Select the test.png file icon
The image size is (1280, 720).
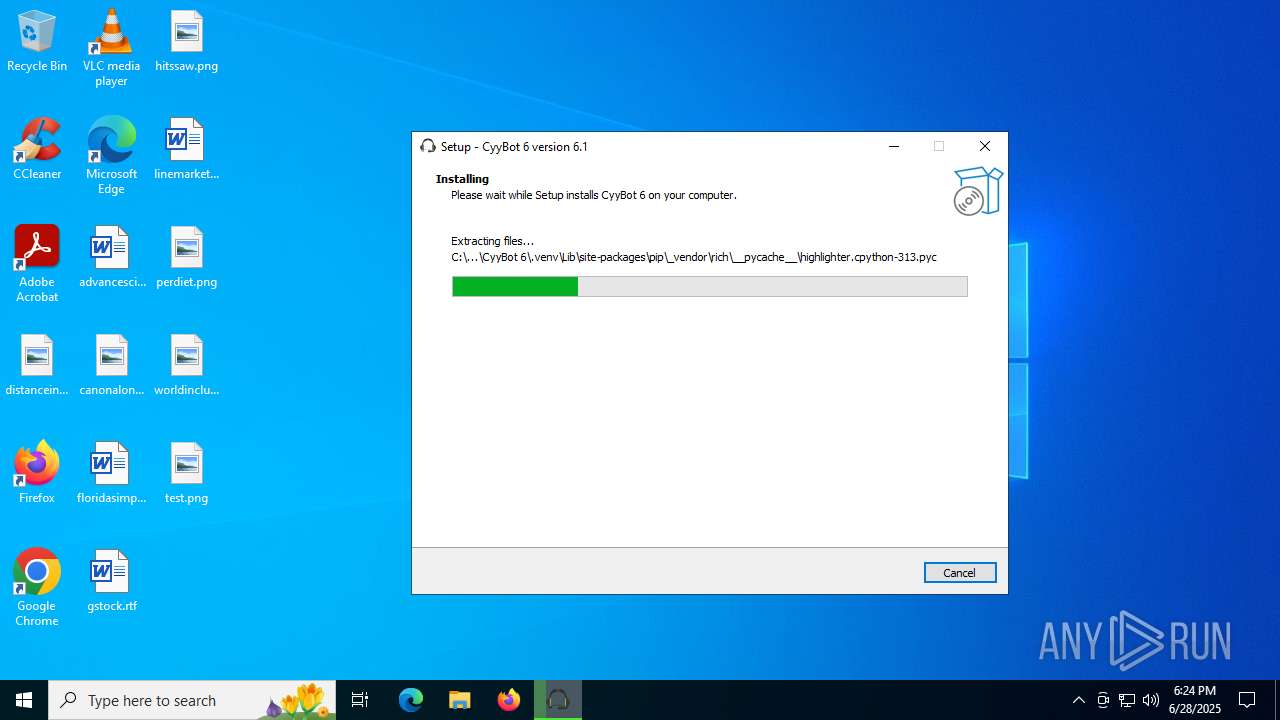[186, 473]
